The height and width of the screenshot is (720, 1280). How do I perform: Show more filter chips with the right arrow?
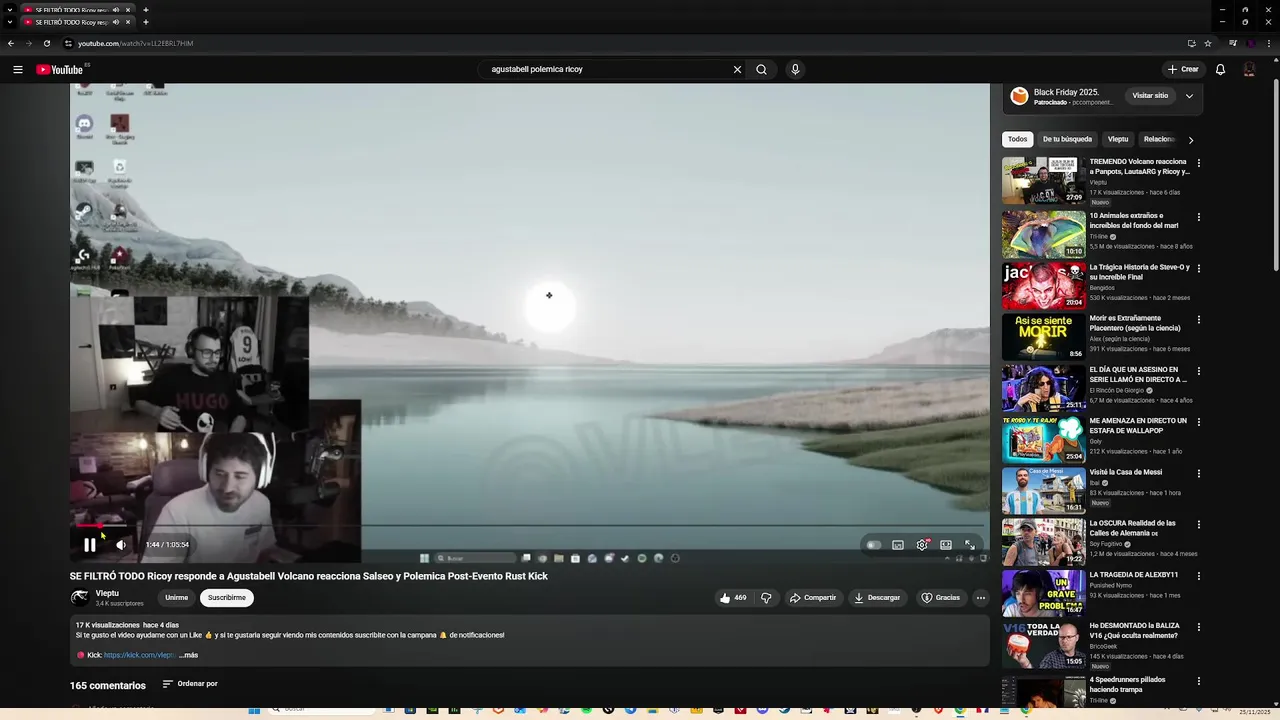click(x=1190, y=140)
